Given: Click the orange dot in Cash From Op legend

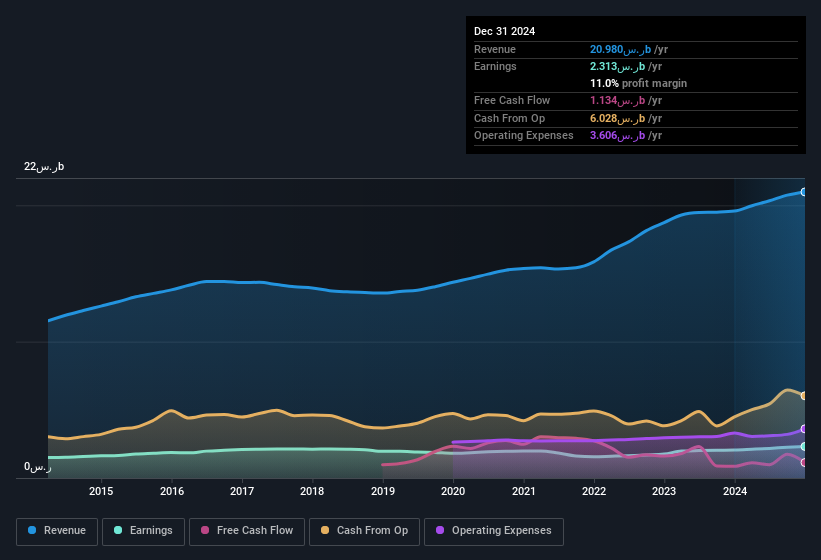Looking at the screenshot, I should pyautogui.click(x=324, y=531).
